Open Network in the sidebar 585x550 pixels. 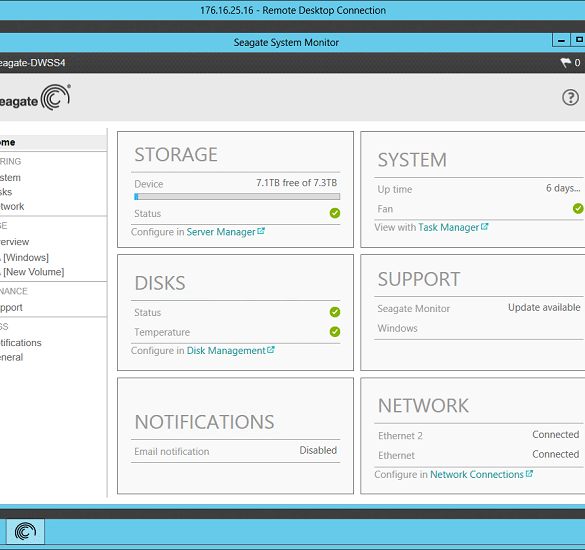(x=12, y=207)
